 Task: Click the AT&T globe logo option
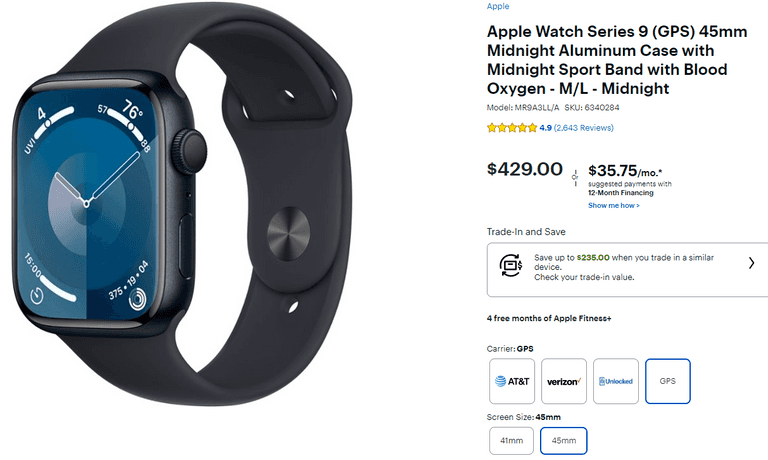coord(512,381)
